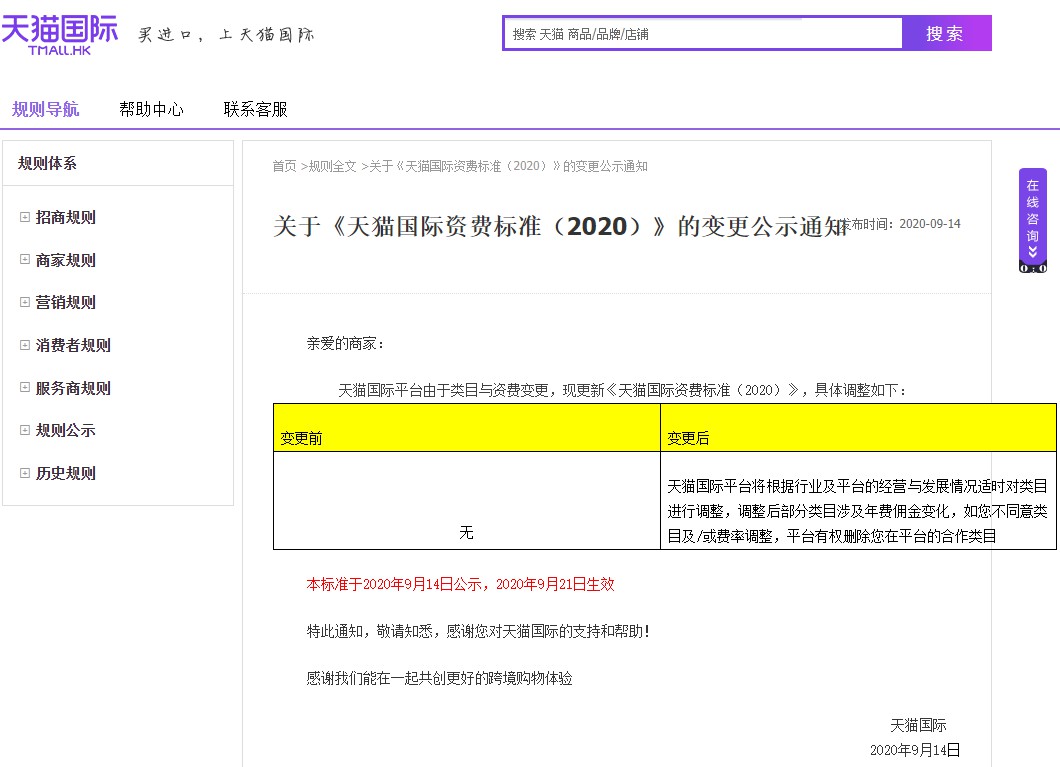The image size is (1060, 767).
Task: Select 招商规则 in the sidebar
Action: pyautogui.click(x=66, y=217)
